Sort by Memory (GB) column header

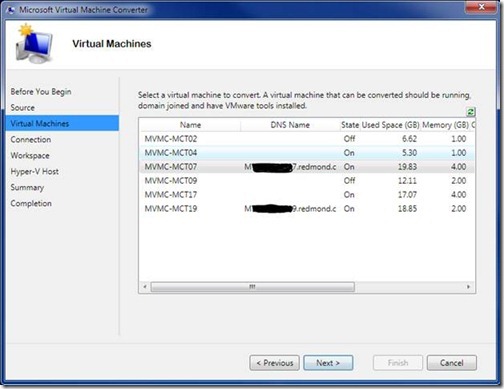[445, 125]
